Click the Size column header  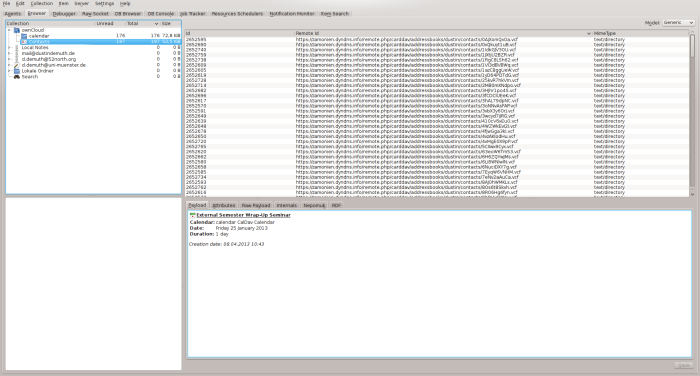click(170, 23)
